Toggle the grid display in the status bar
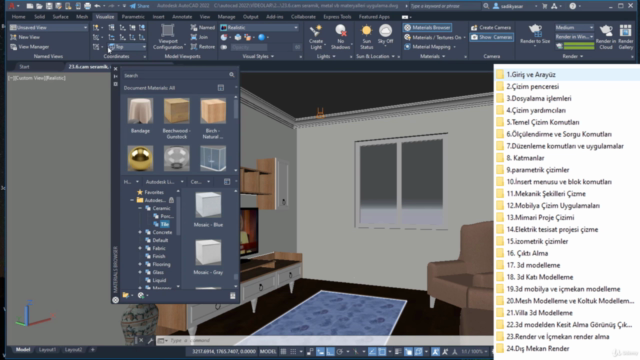The image size is (640, 360). pyautogui.click(x=283, y=351)
